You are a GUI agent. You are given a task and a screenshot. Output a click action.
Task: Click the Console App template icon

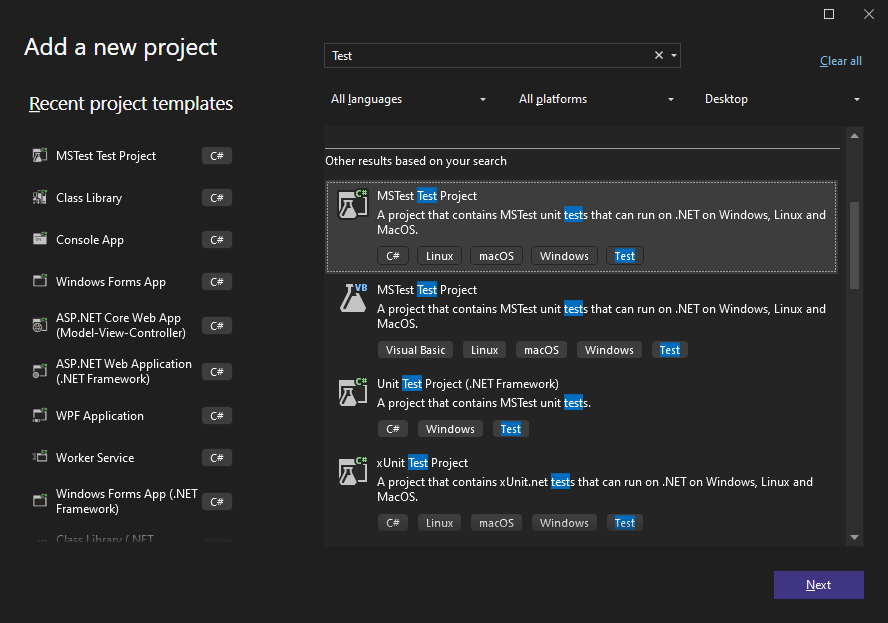coord(40,239)
